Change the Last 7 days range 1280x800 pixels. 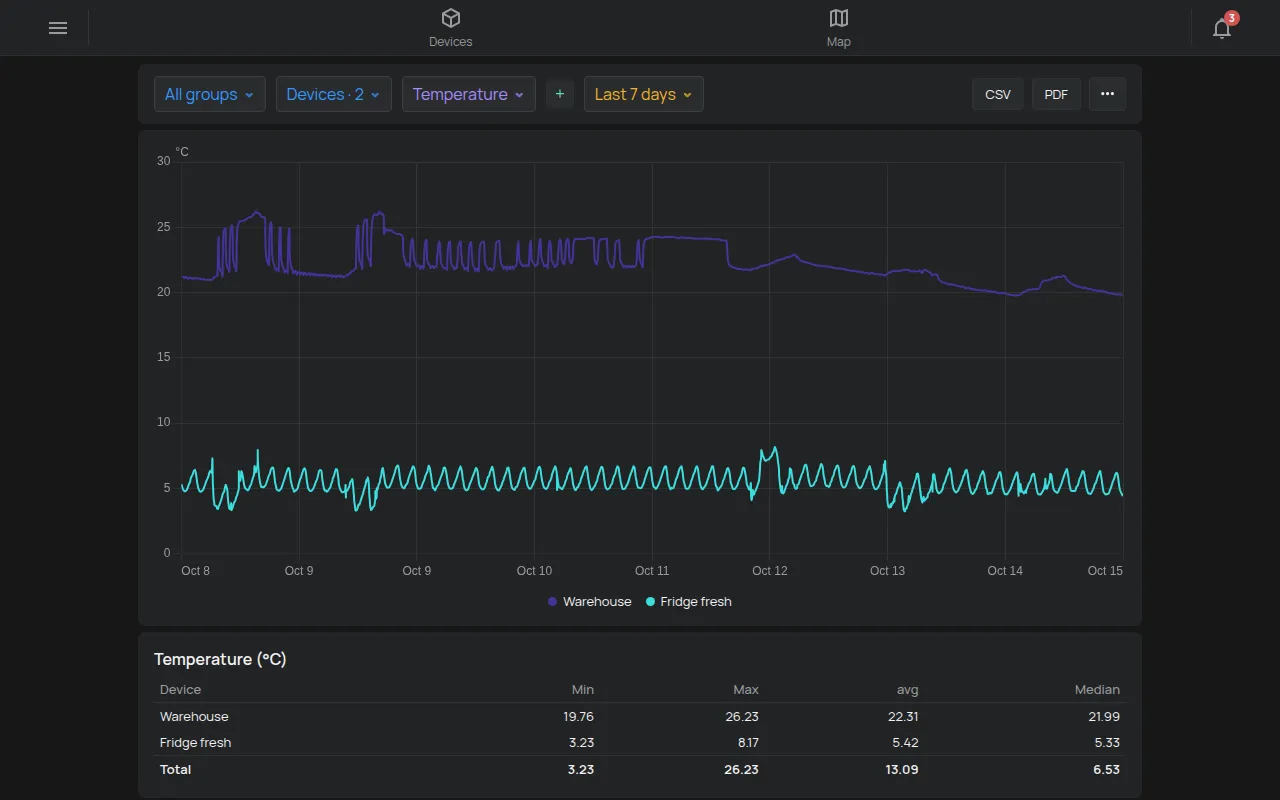pyautogui.click(x=644, y=94)
